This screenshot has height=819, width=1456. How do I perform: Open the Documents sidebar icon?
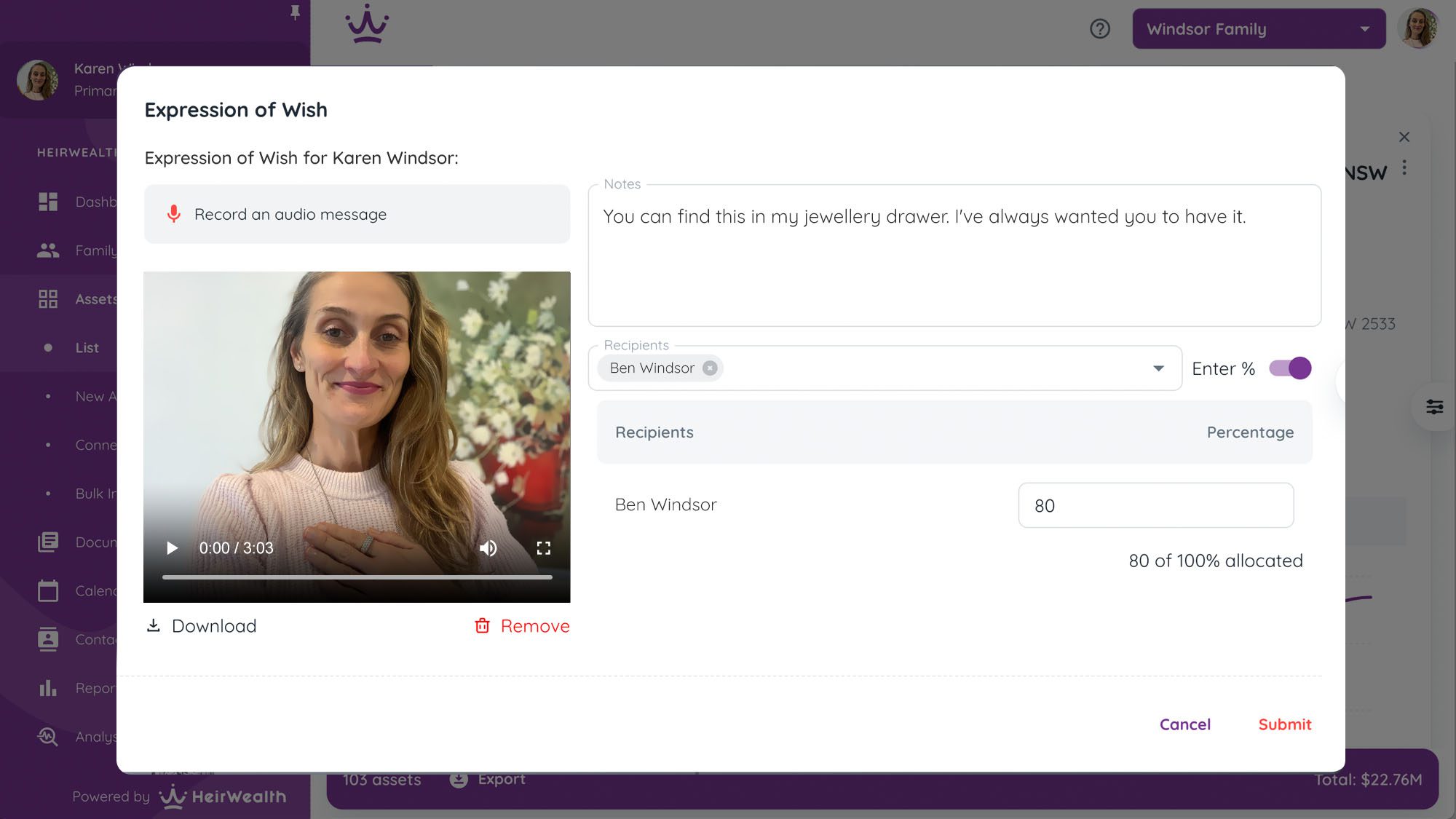click(48, 542)
